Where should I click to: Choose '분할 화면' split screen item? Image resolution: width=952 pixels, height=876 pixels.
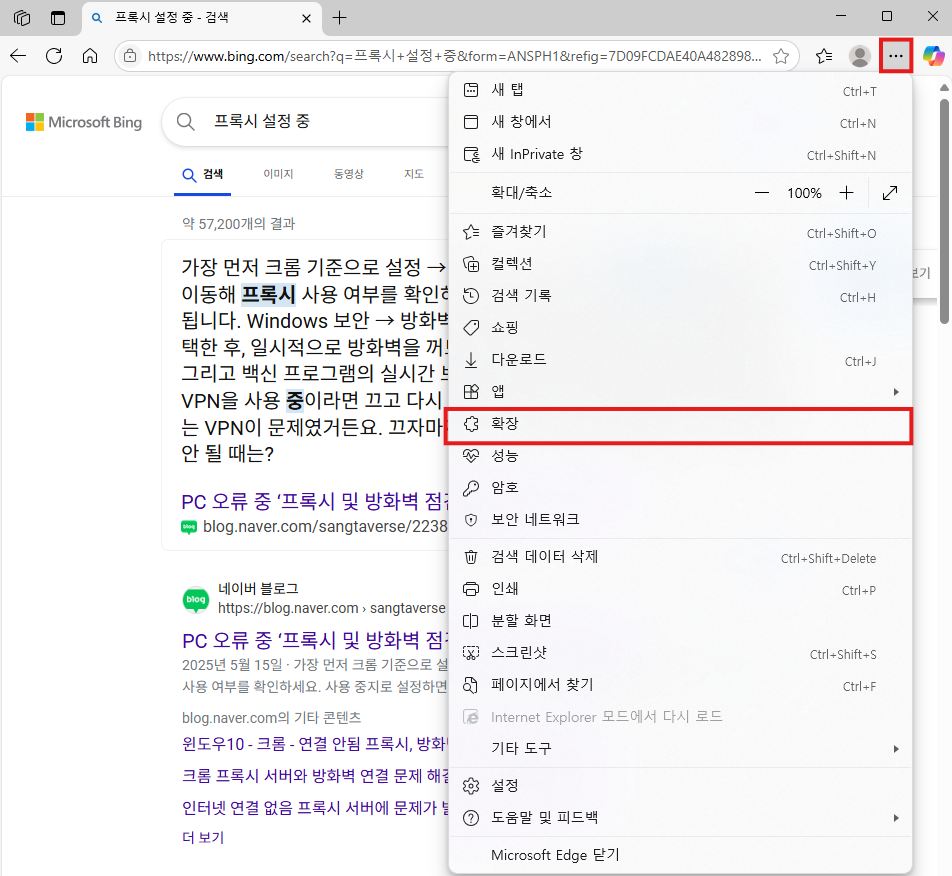coord(680,621)
